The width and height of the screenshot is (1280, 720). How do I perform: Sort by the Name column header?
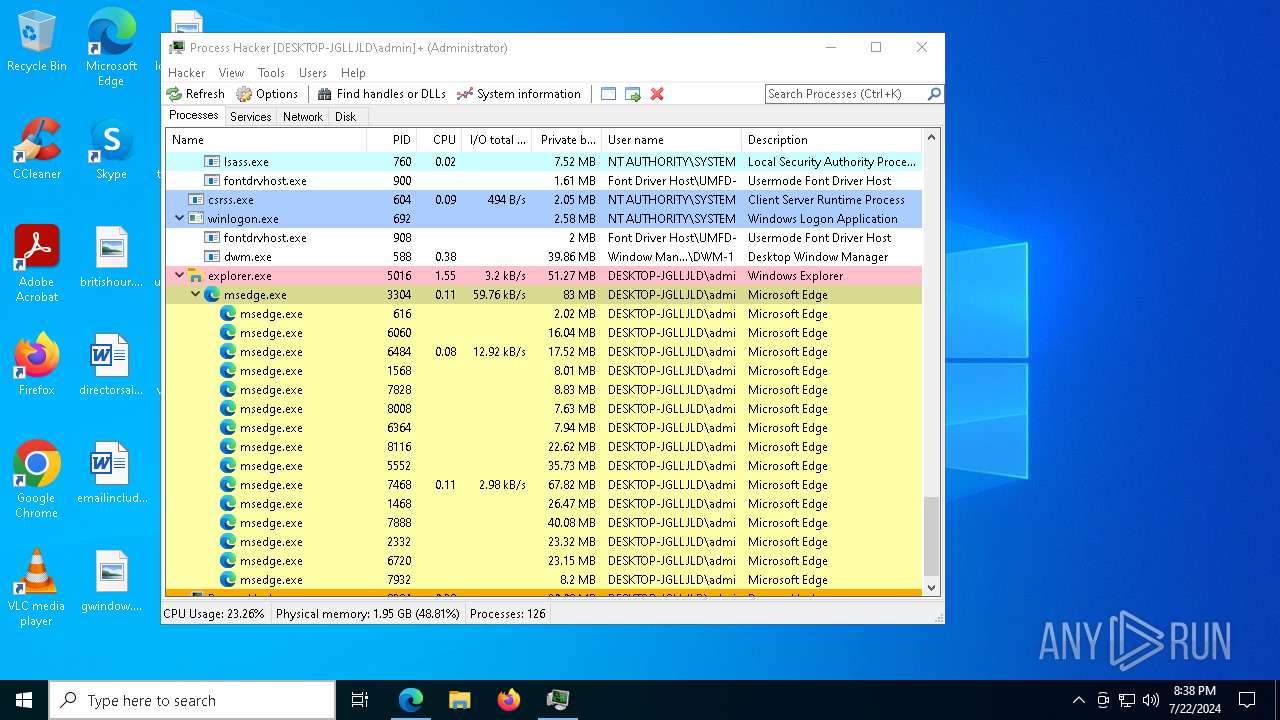[266, 140]
